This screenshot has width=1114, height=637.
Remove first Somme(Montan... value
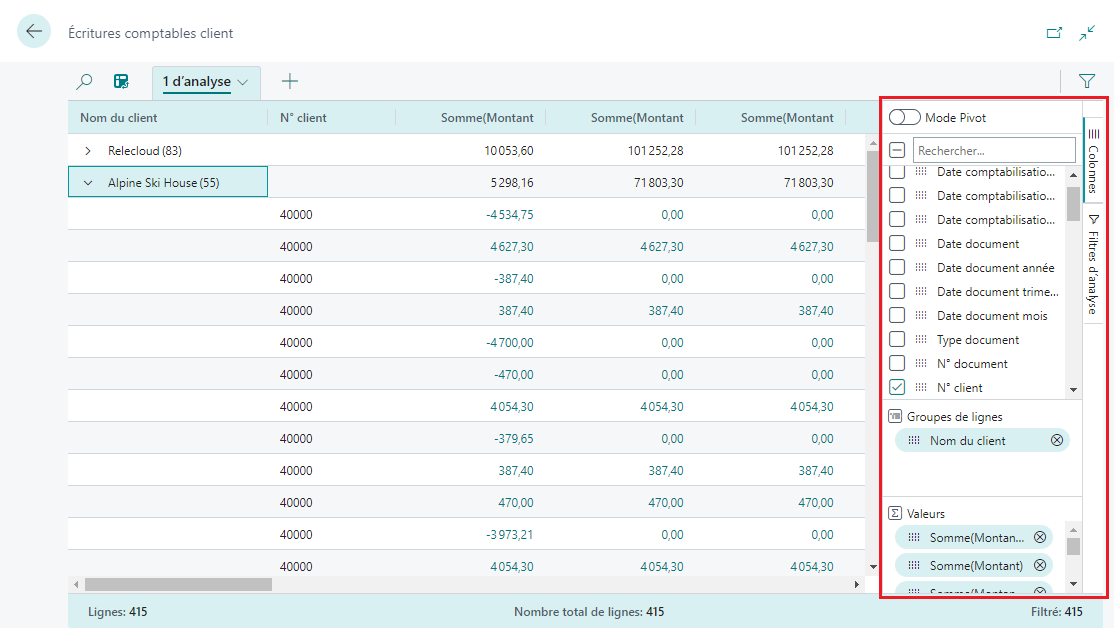click(x=1040, y=537)
